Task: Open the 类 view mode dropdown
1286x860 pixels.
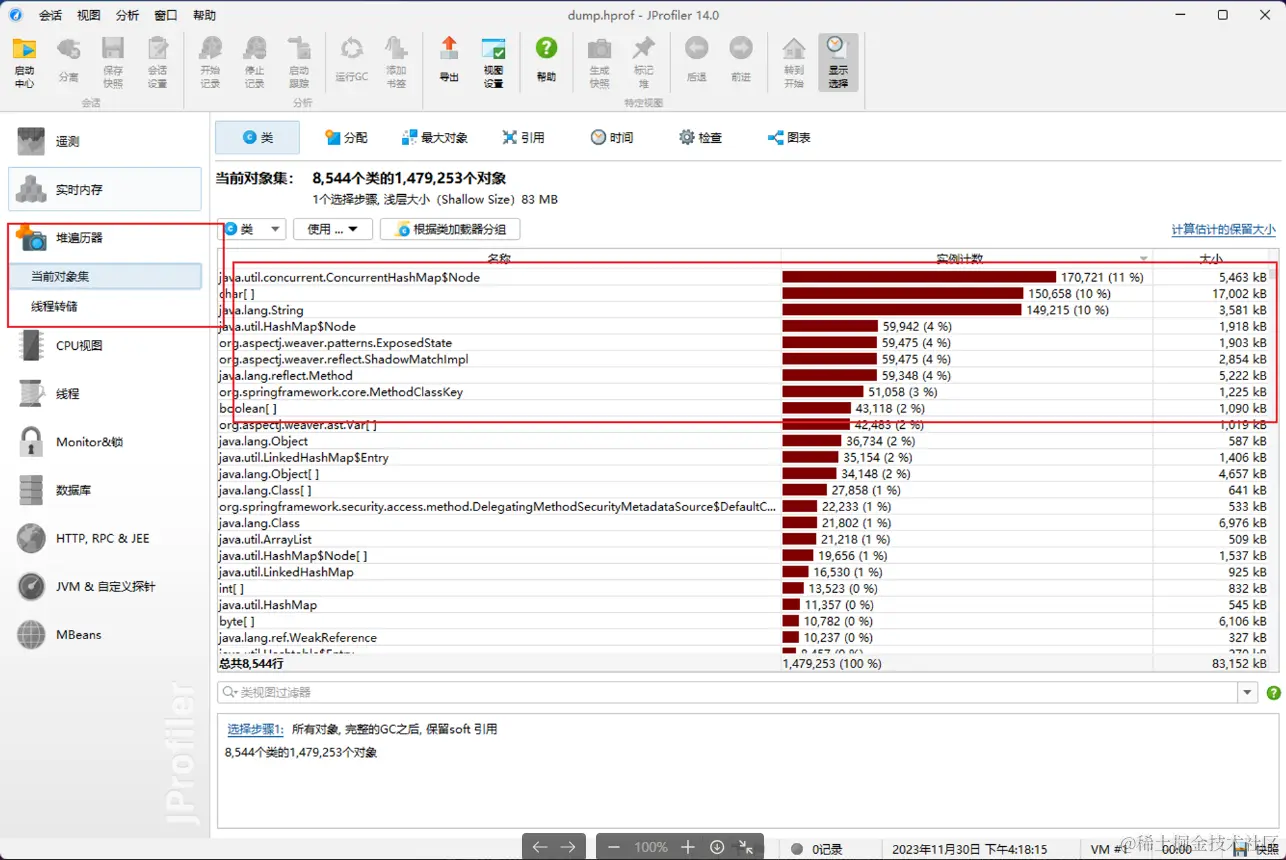Action: 251,229
